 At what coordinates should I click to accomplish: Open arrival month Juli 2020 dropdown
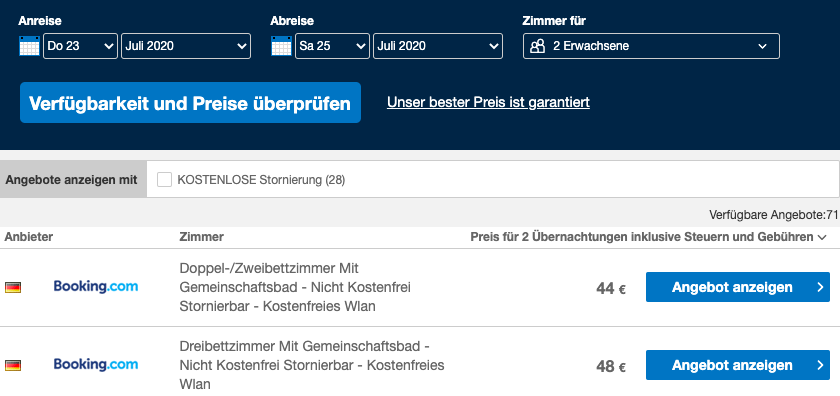click(x=186, y=46)
